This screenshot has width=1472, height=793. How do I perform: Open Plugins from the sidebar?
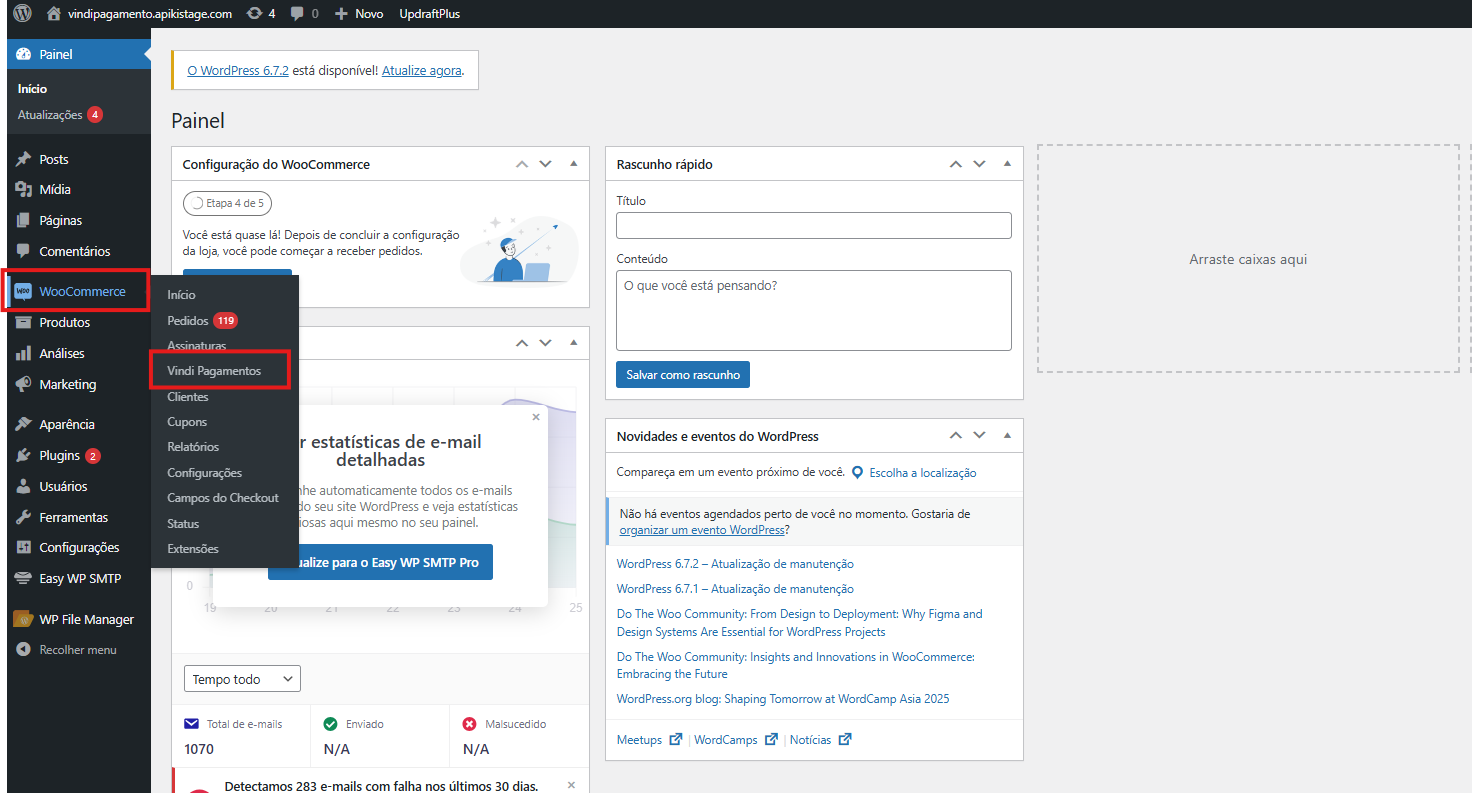(60, 456)
